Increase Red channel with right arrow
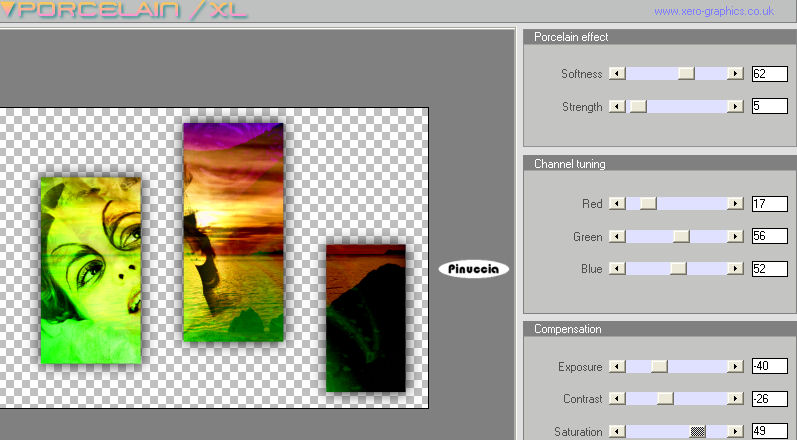The height and width of the screenshot is (440, 797). coord(735,204)
